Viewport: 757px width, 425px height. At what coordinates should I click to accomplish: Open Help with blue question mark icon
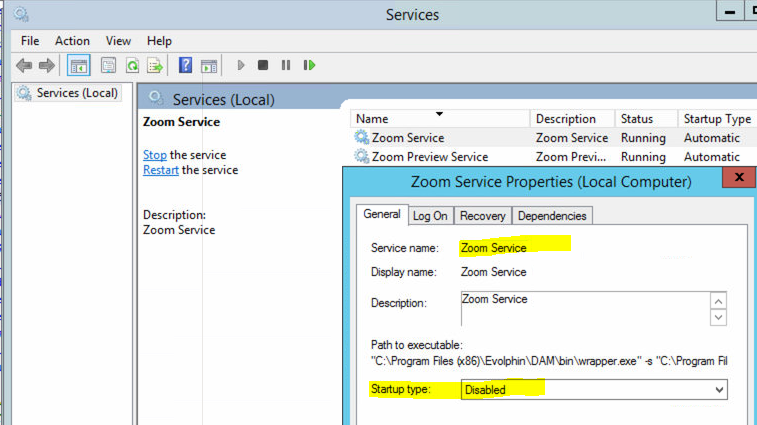pos(185,65)
